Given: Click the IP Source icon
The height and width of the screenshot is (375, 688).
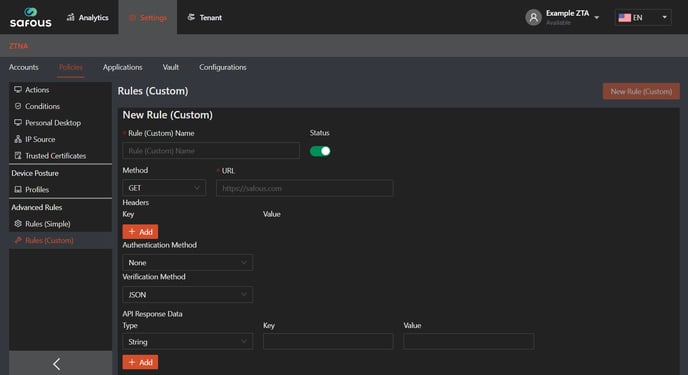Looking at the screenshot, I should tap(18, 139).
